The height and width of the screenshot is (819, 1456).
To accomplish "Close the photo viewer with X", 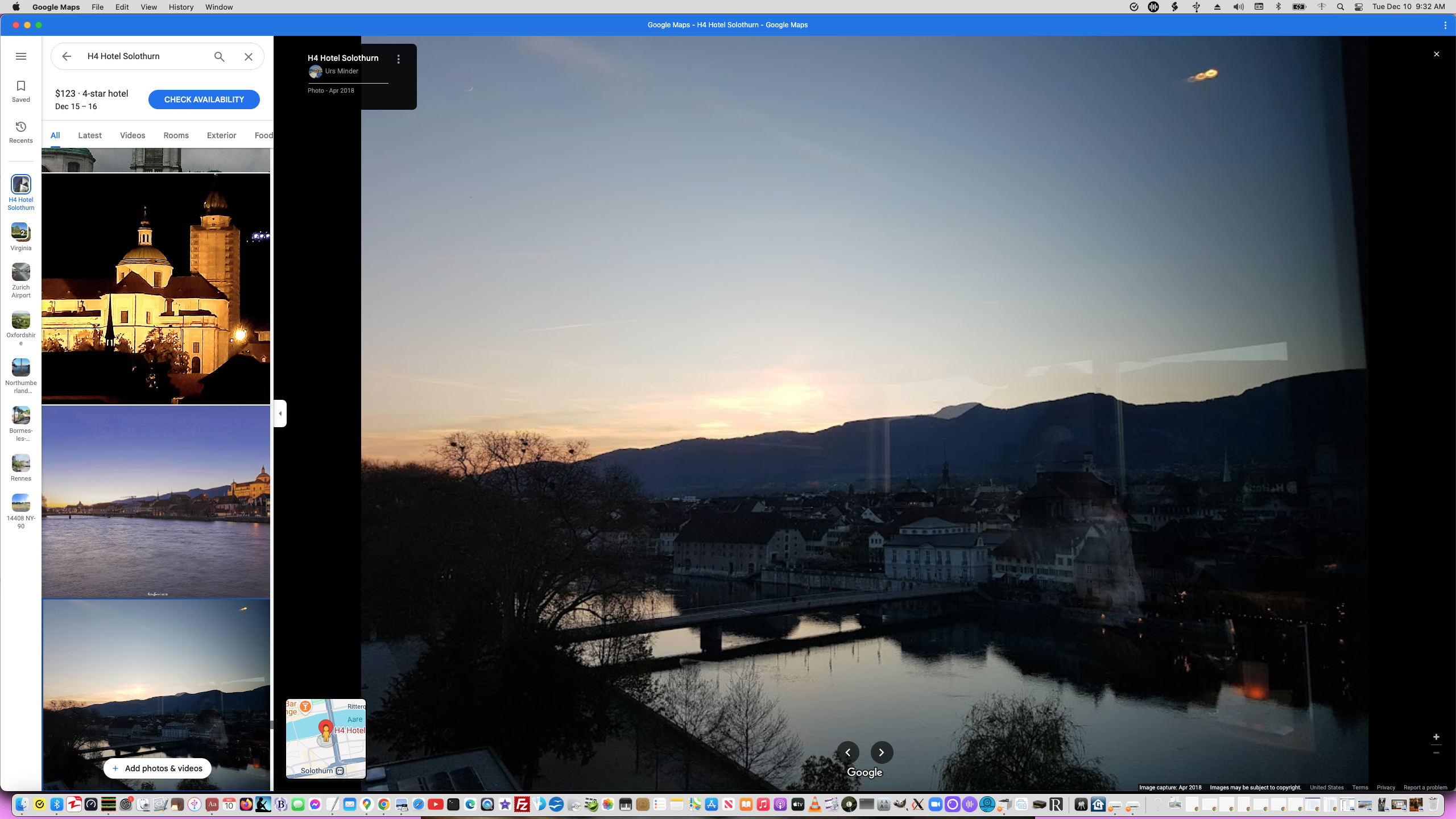I will pos(1437,54).
